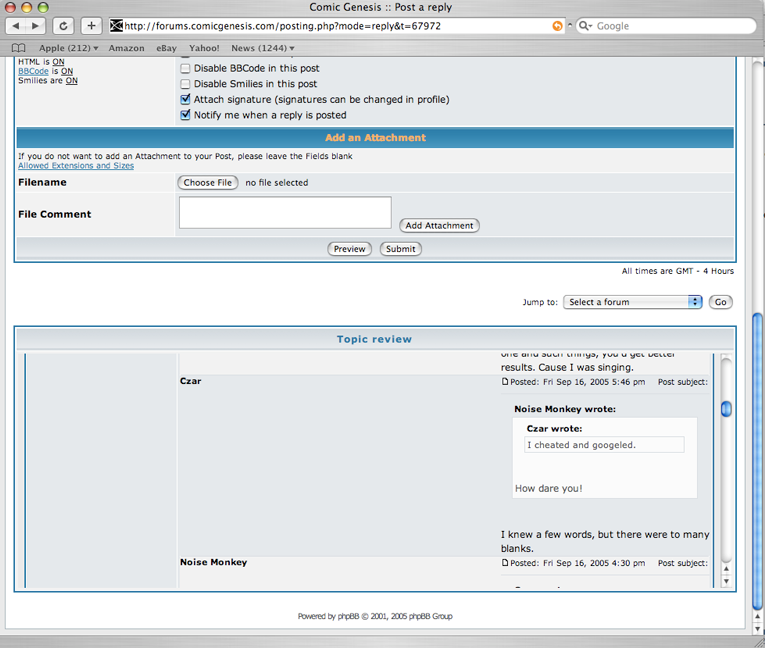Viewport: 765px width, 648px height.
Task: Click the main page scroll down arrow
Action: [x=757, y=628]
